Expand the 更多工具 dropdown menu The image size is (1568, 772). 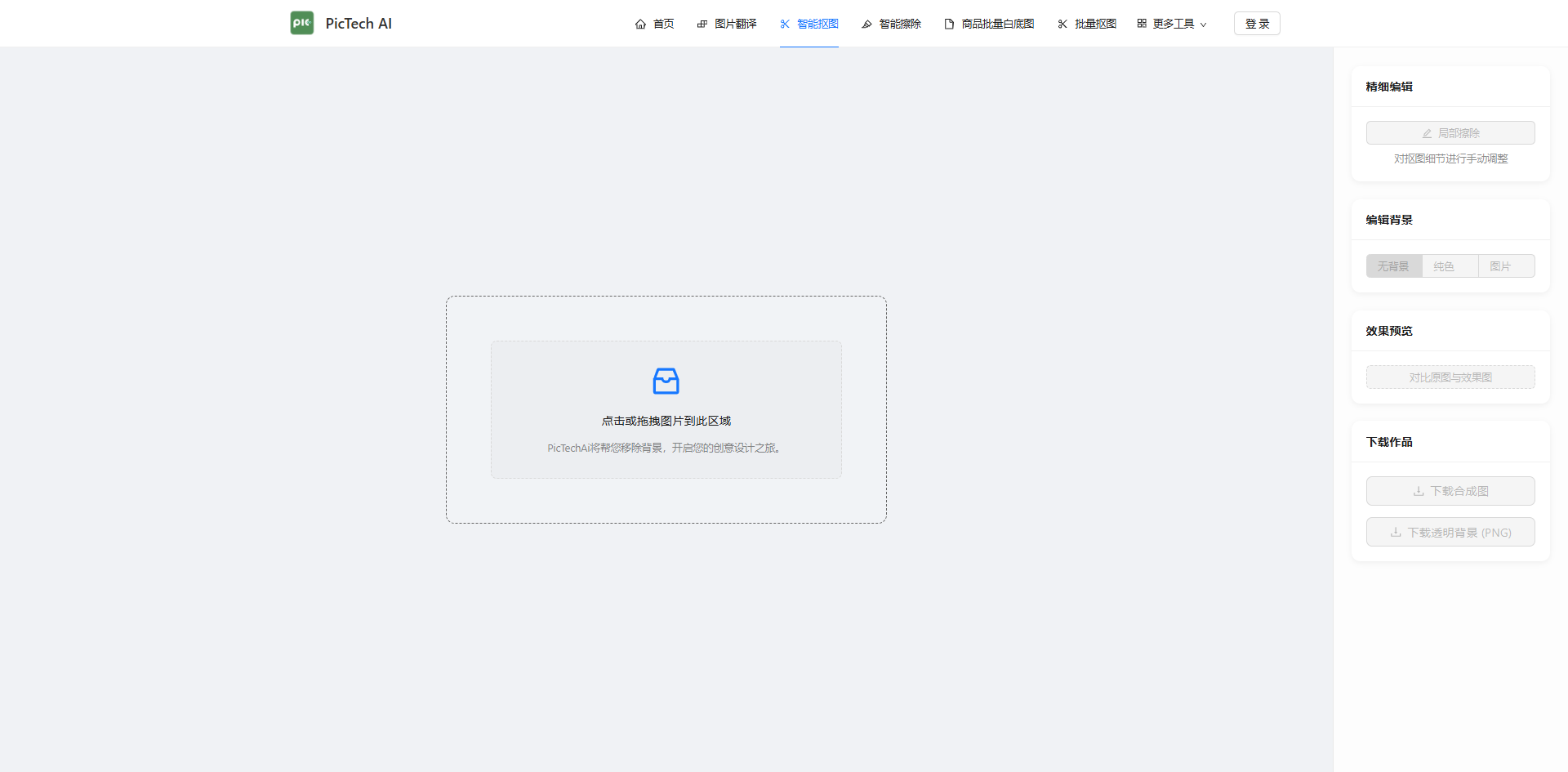(x=1173, y=24)
